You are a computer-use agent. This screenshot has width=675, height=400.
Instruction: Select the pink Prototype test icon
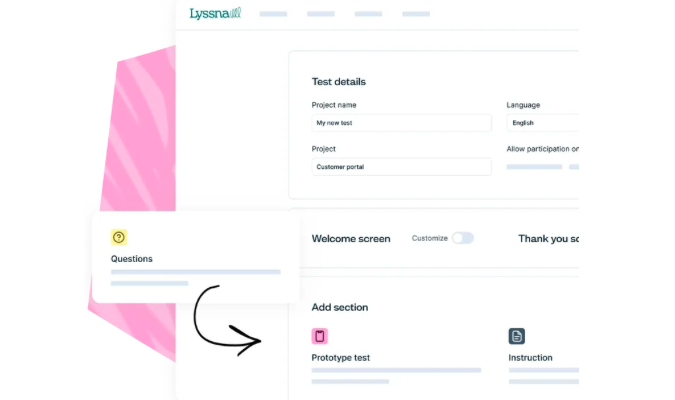tap(319, 336)
